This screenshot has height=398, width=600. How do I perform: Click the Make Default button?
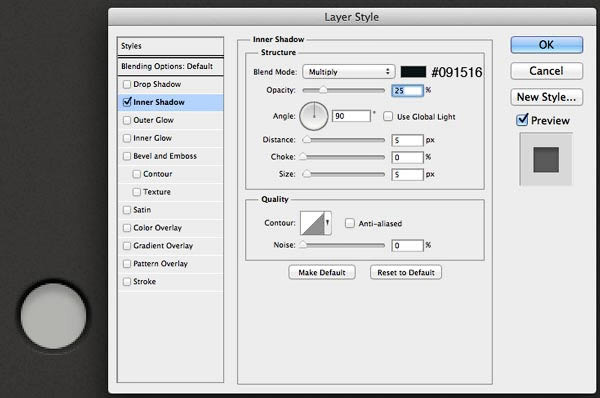pyautogui.click(x=322, y=272)
